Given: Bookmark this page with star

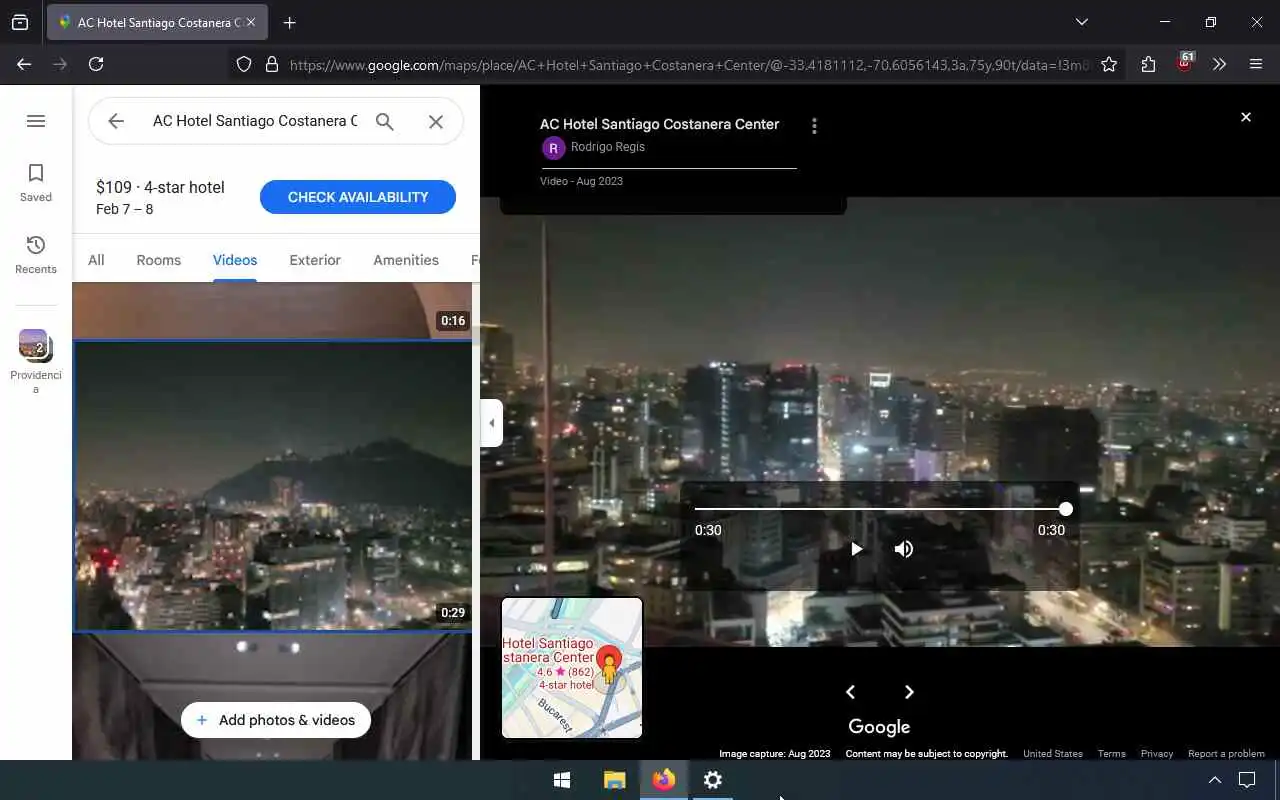Looking at the screenshot, I should pos(1109,64).
